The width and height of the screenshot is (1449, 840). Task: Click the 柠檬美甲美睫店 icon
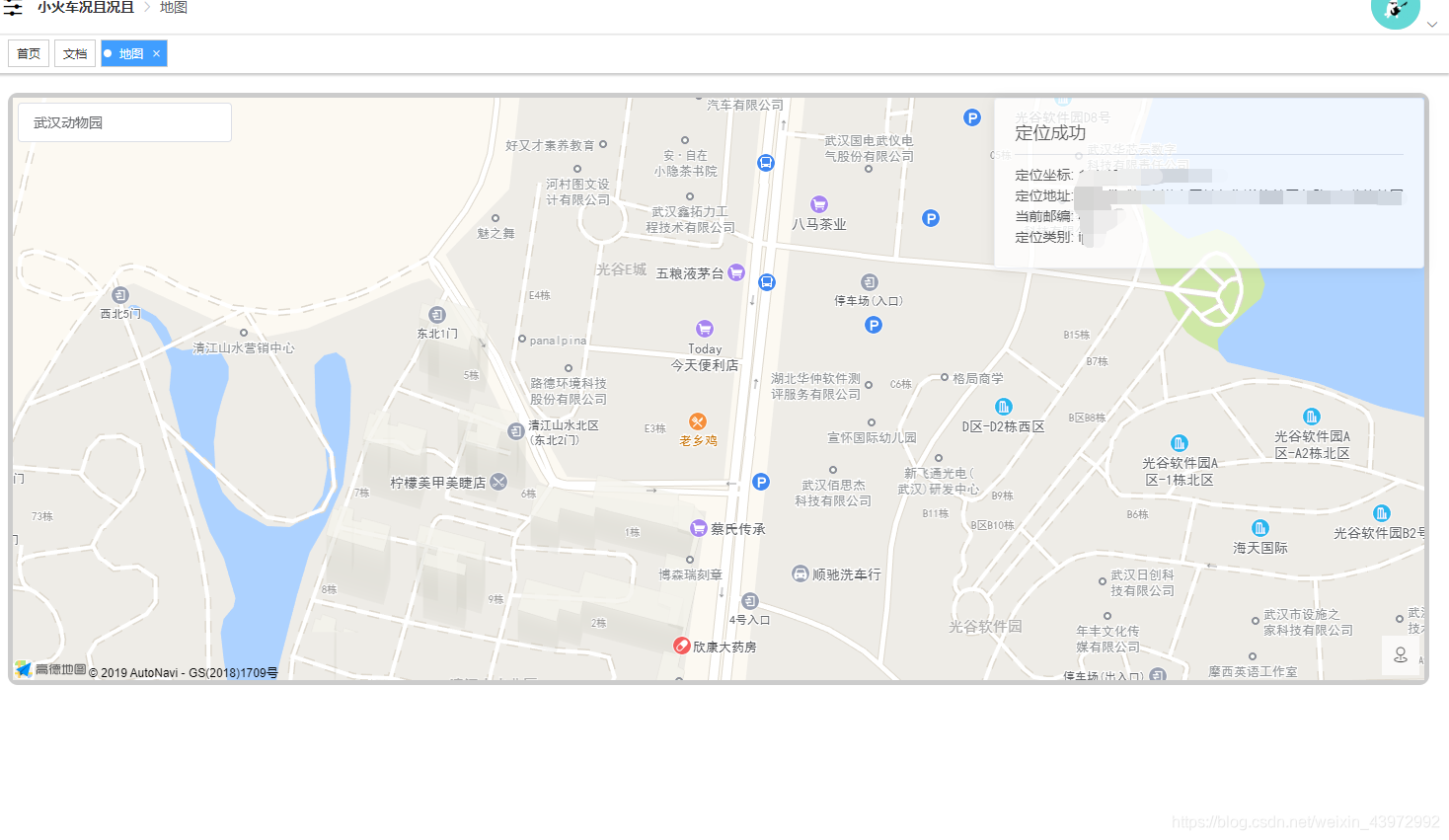[x=499, y=482]
